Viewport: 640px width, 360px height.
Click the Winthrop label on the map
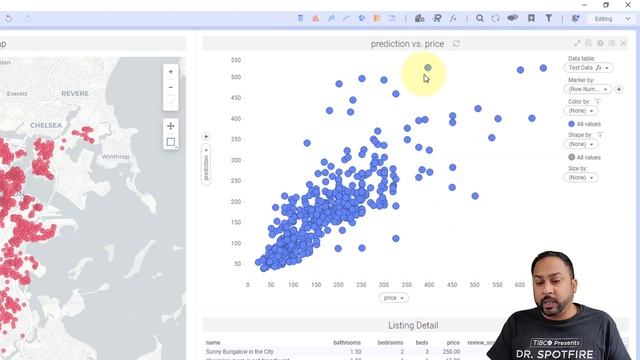[116, 157]
